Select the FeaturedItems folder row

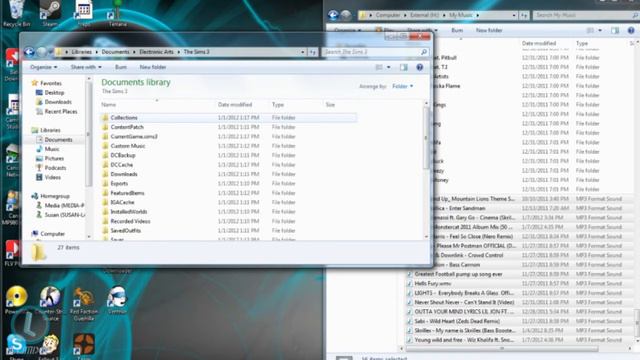[229, 193]
